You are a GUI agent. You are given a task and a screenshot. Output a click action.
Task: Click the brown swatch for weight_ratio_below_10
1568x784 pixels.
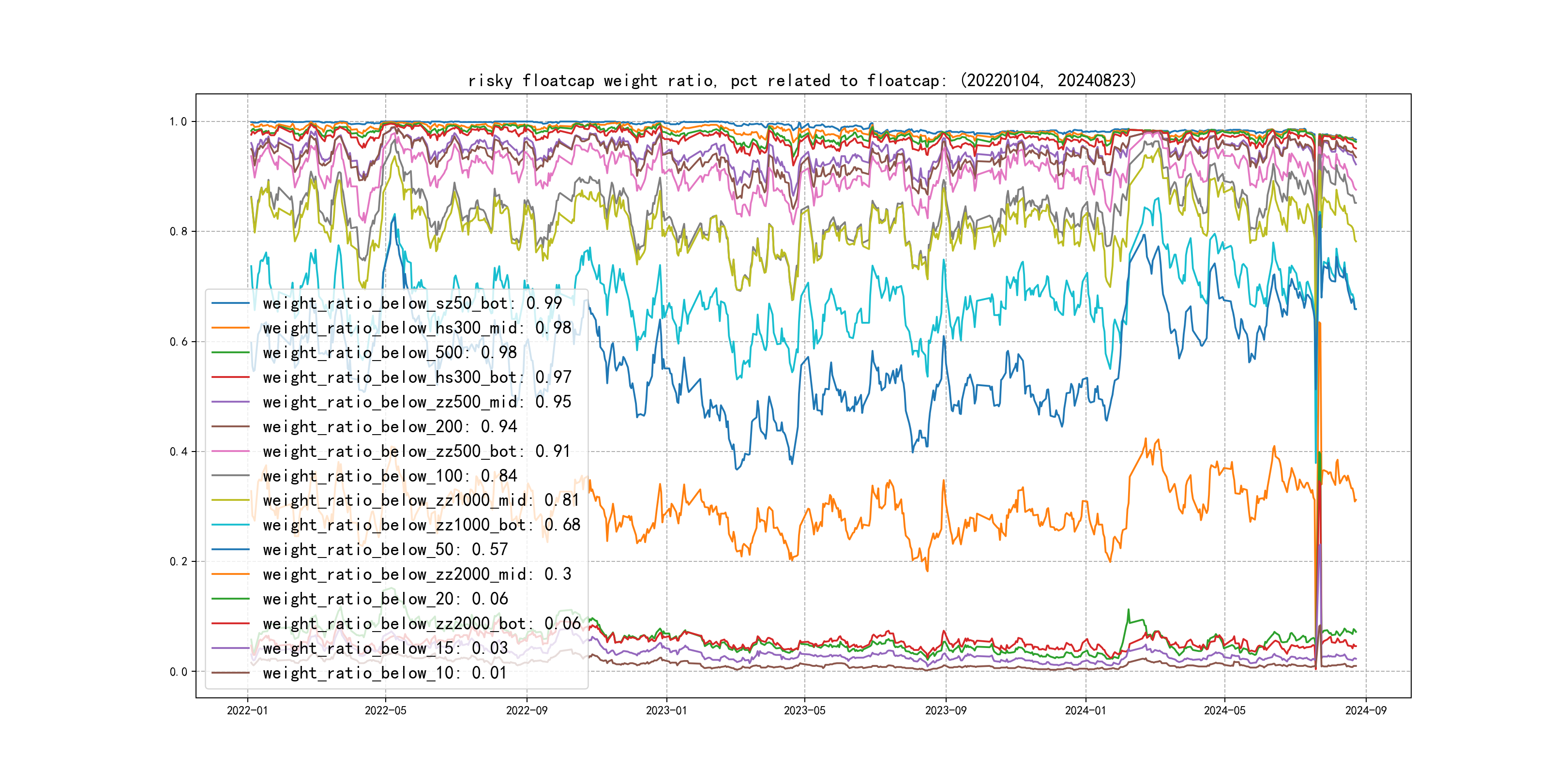point(230,673)
